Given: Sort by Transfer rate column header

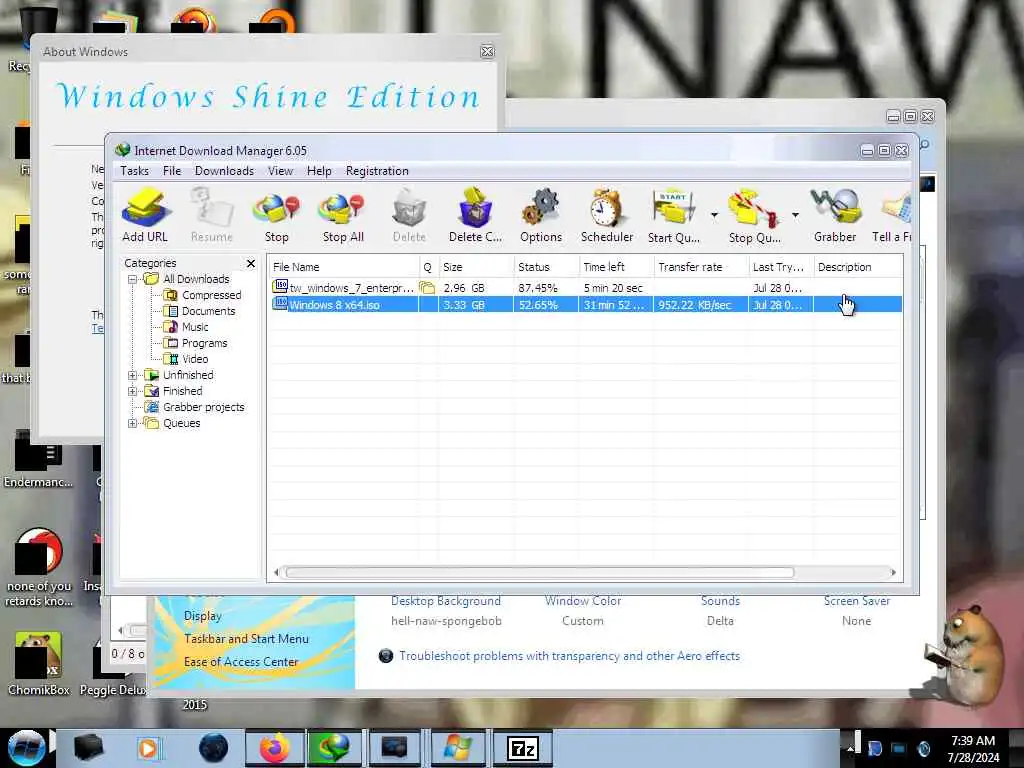Looking at the screenshot, I should coord(701,267).
